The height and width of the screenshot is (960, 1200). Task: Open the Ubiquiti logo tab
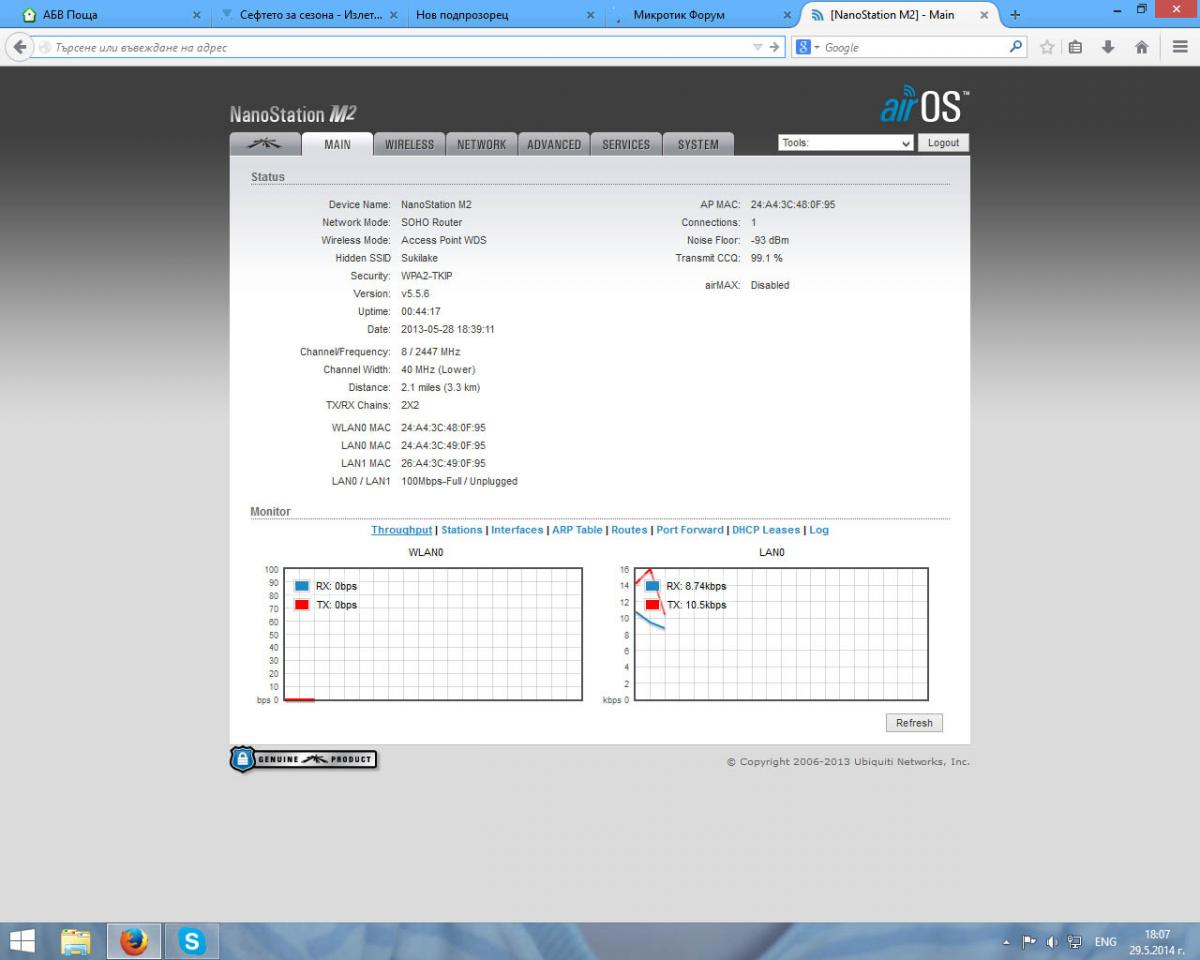265,144
